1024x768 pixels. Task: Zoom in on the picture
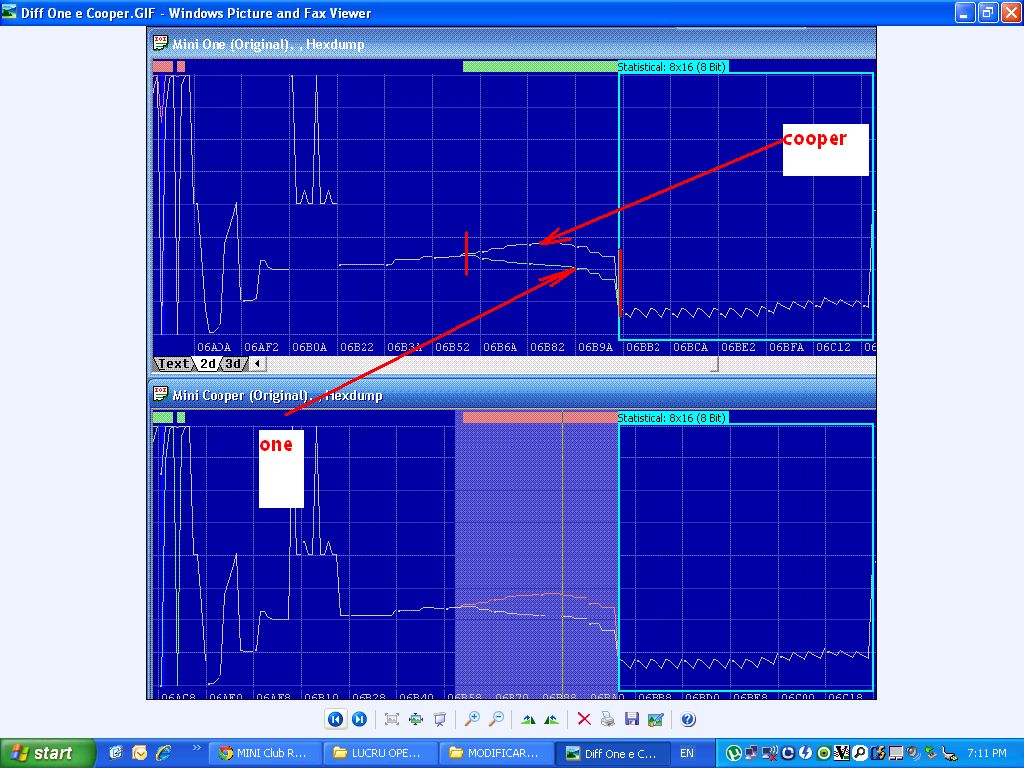472,719
